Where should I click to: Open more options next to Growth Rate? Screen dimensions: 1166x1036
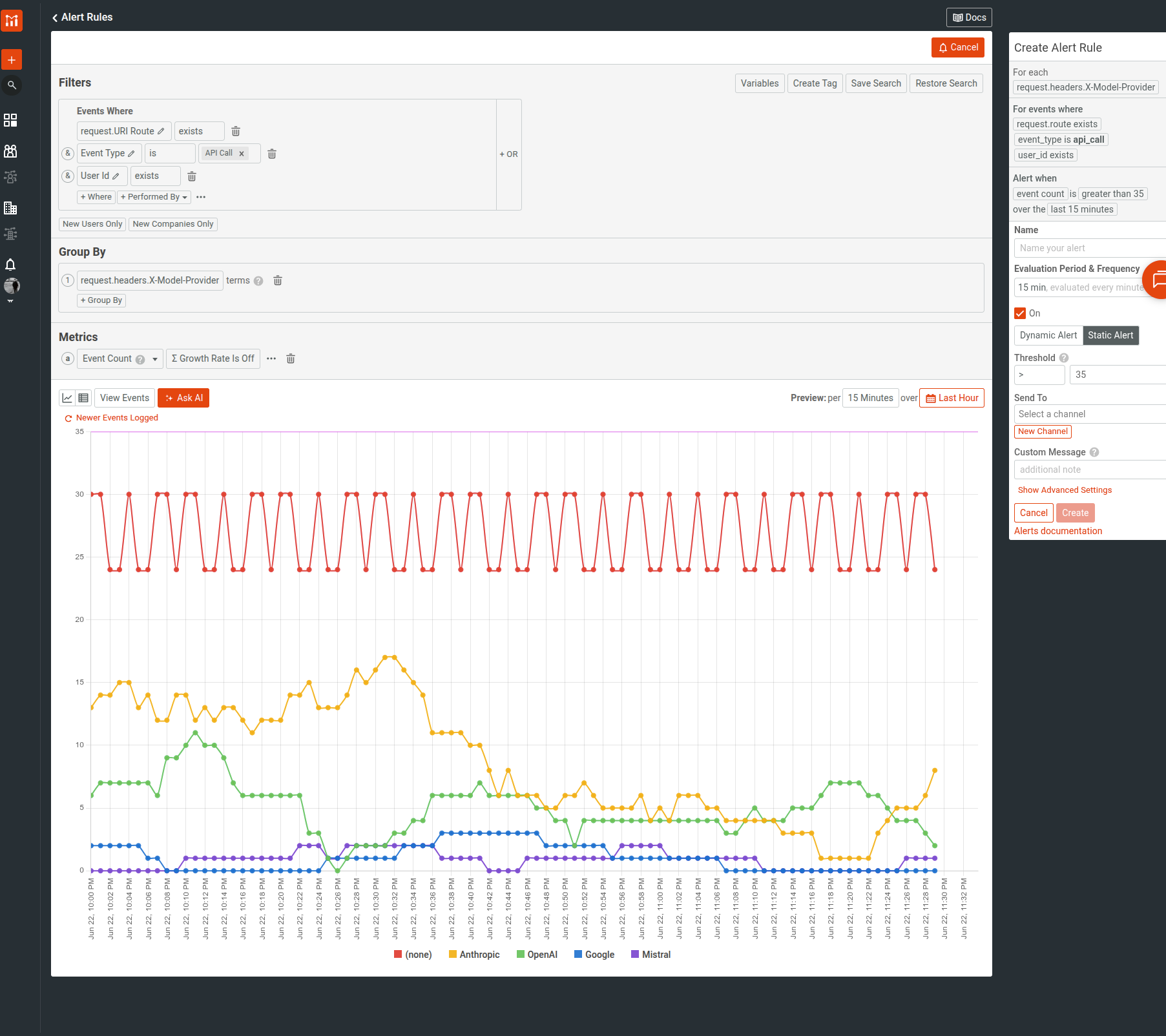tap(271, 358)
